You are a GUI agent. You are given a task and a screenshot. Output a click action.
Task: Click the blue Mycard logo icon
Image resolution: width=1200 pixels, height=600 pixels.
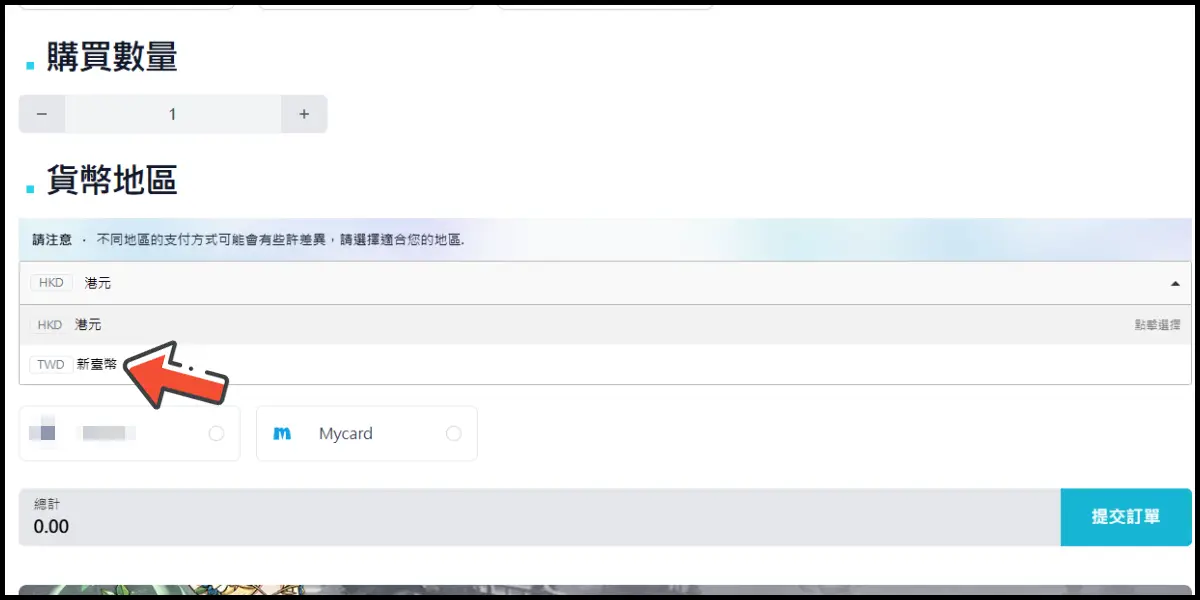coord(282,434)
